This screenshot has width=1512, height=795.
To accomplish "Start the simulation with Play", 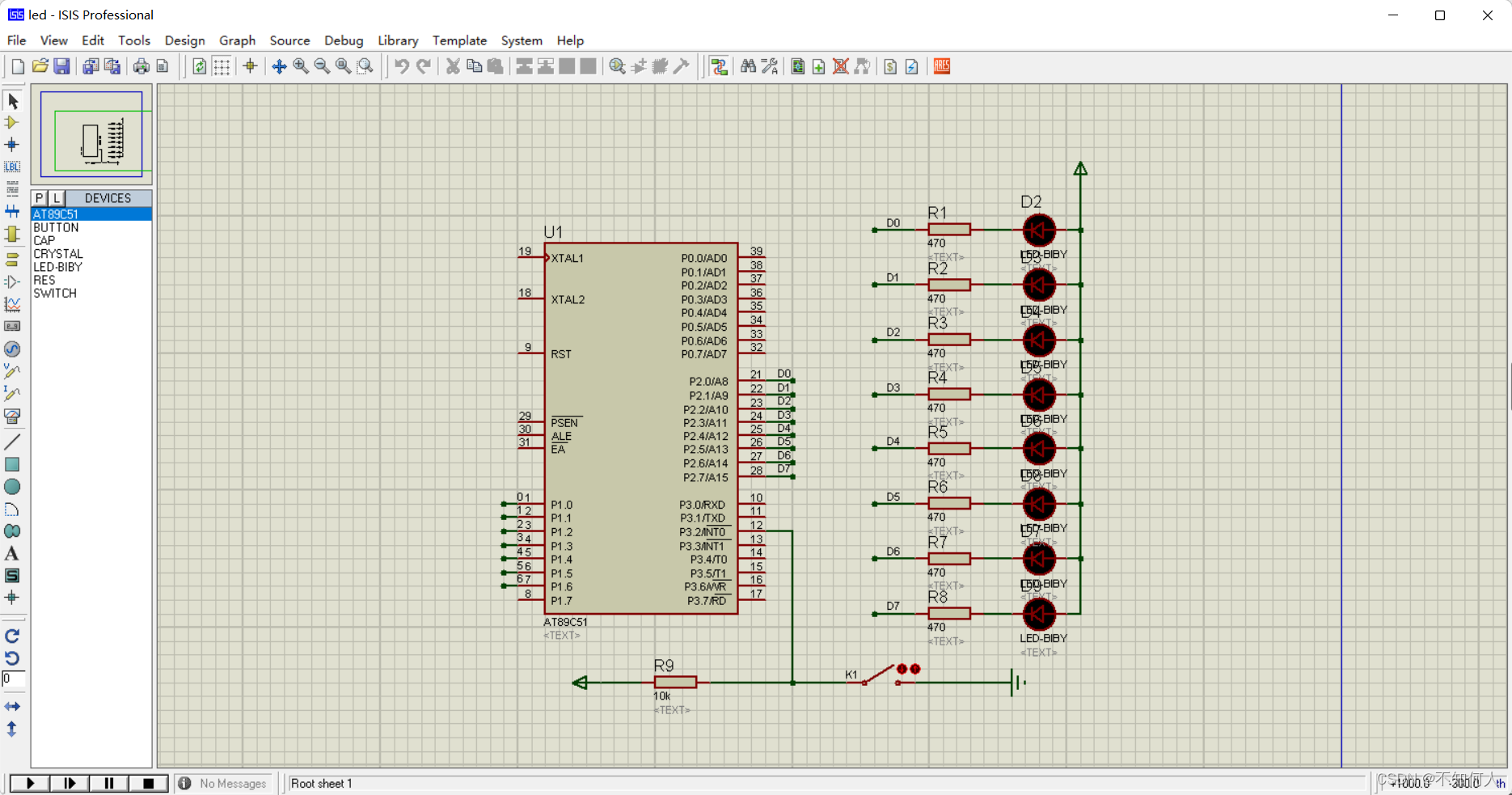I will pyautogui.click(x=30, y=783).
